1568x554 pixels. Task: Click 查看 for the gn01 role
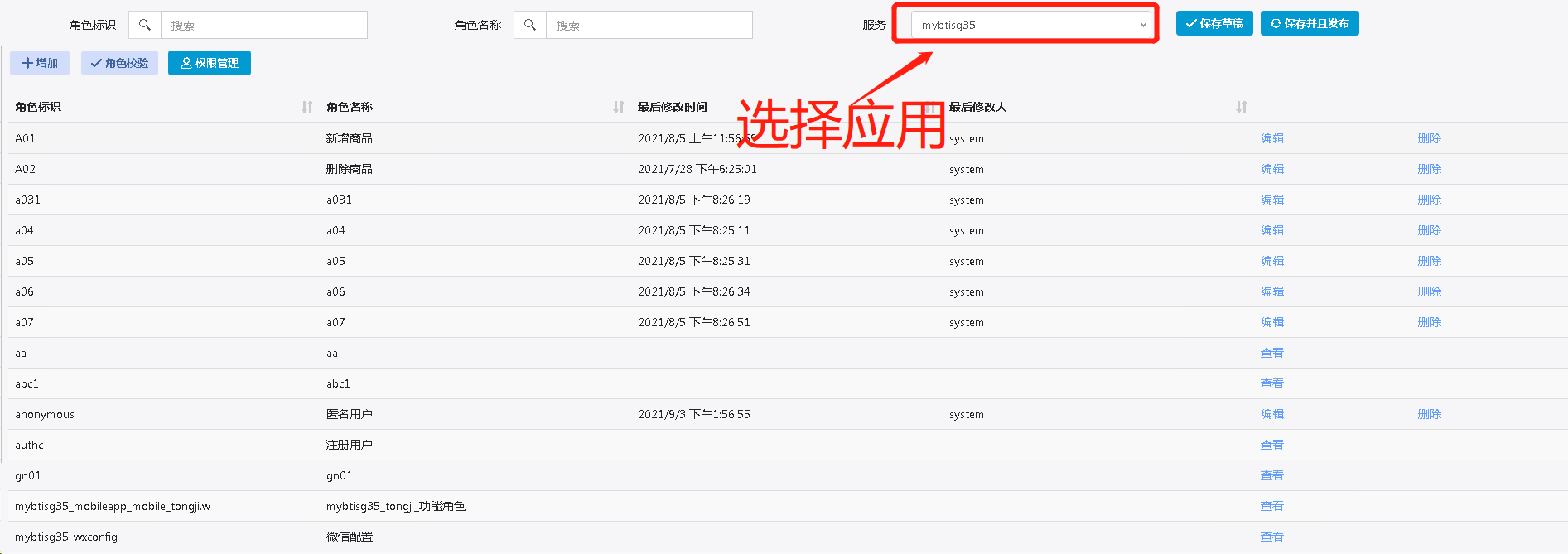(x=1271, y=475)
